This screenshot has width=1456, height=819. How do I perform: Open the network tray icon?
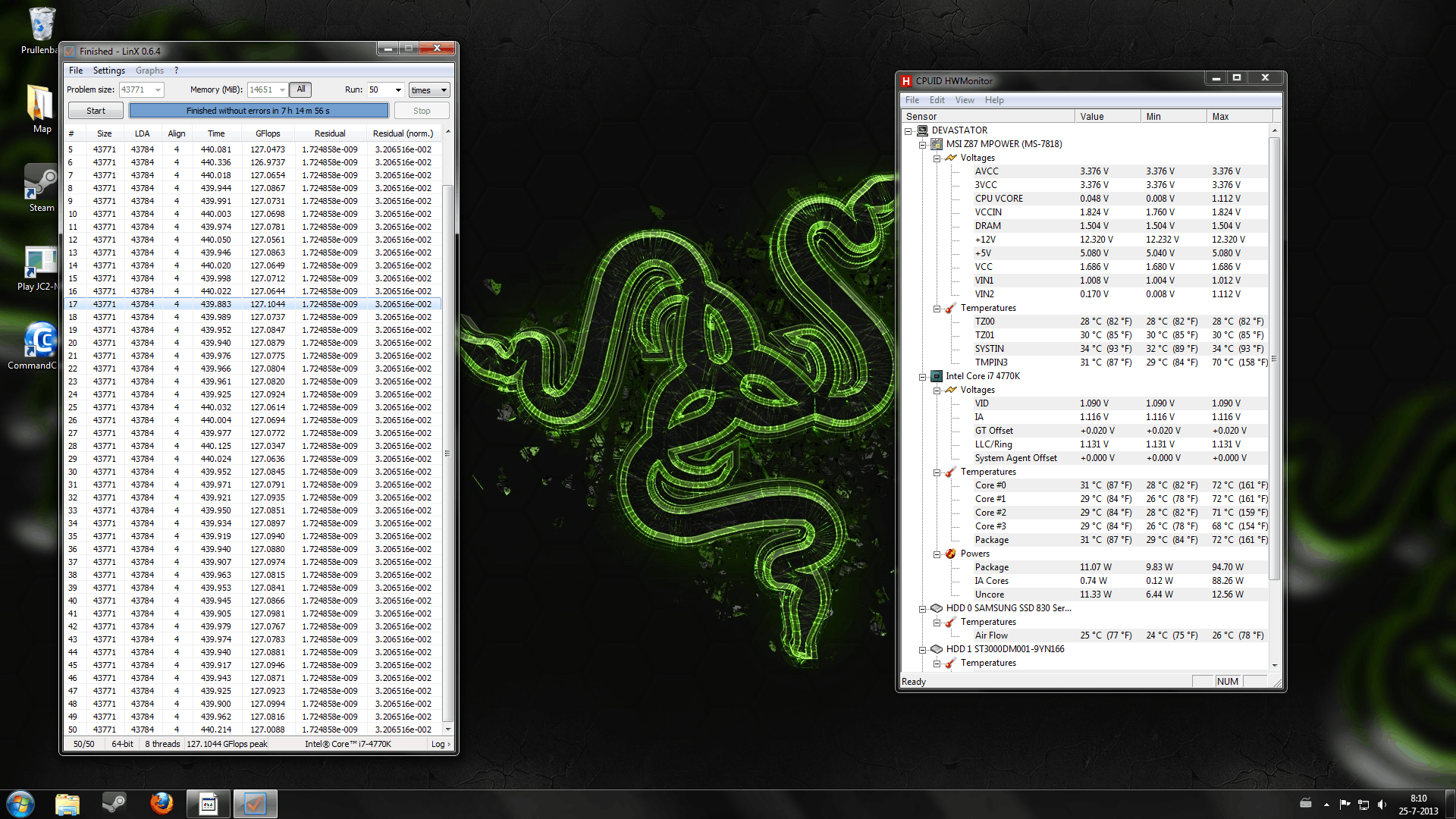[1363, 805]
